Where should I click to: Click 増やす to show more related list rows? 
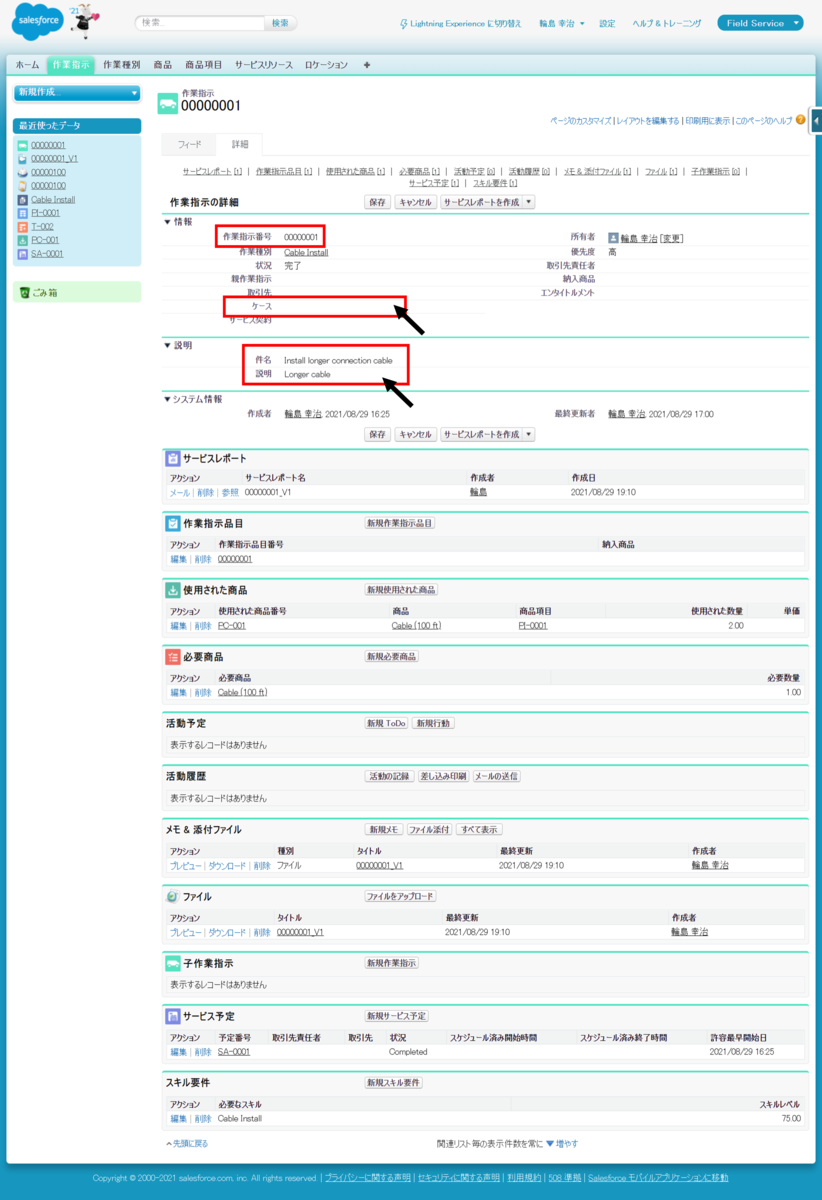[x=567, y=1143]
